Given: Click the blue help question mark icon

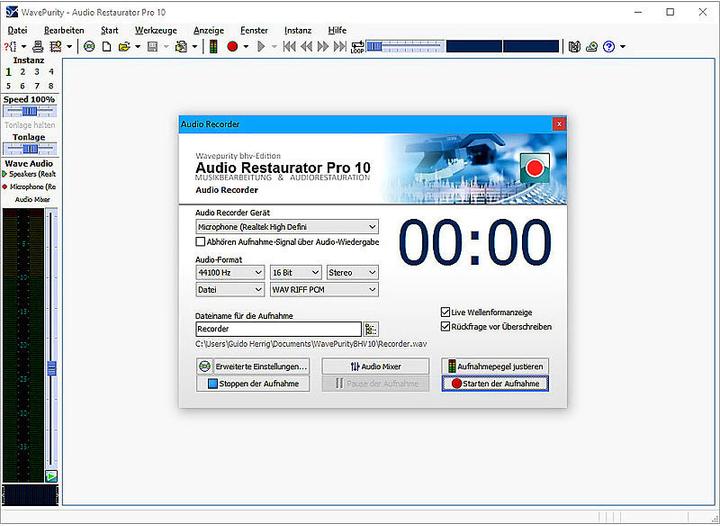Looking at the screenshot, I should click(x=609, y=46).
